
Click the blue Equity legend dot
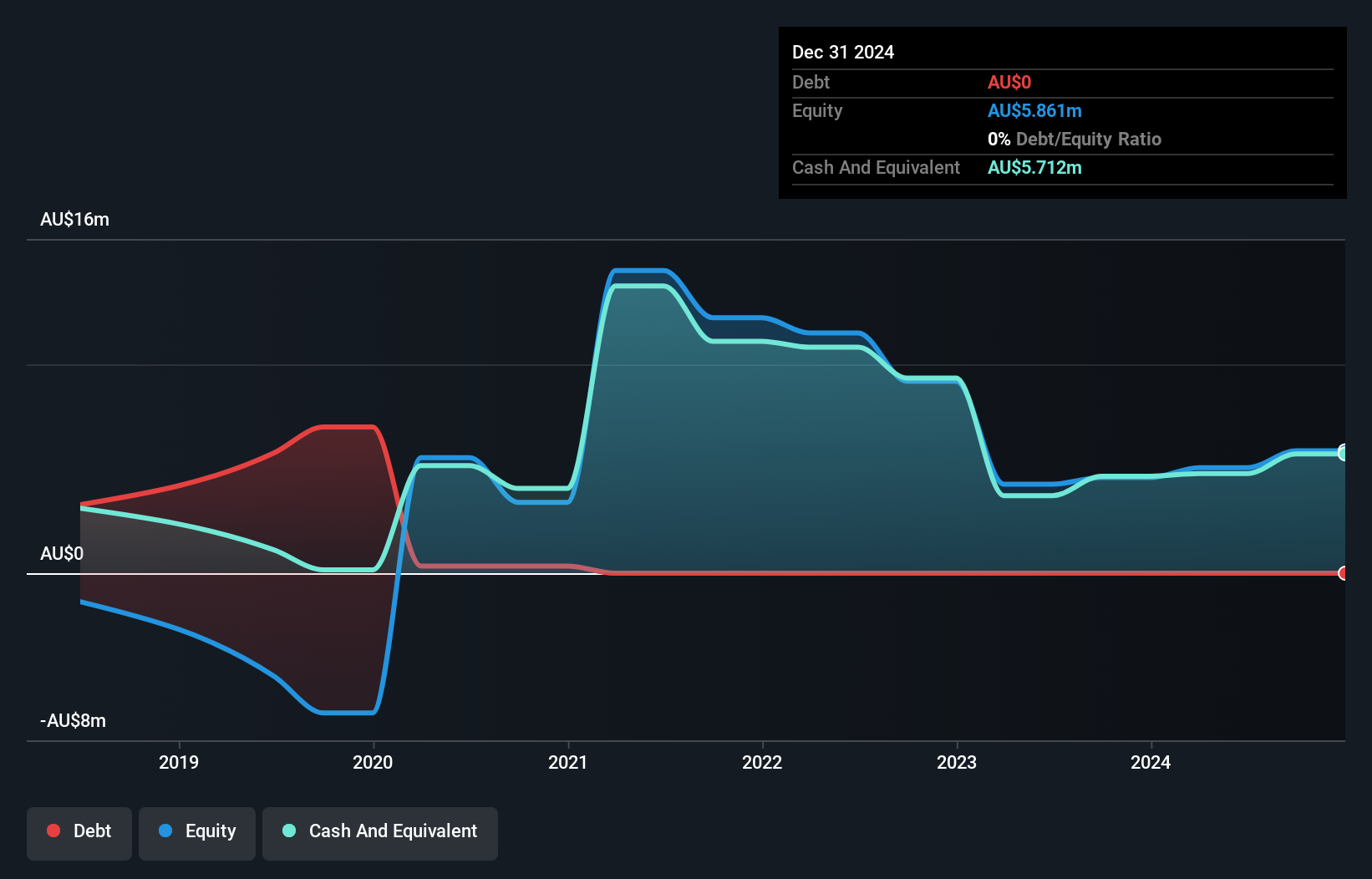pyautogui.click(x=166, y=831)
